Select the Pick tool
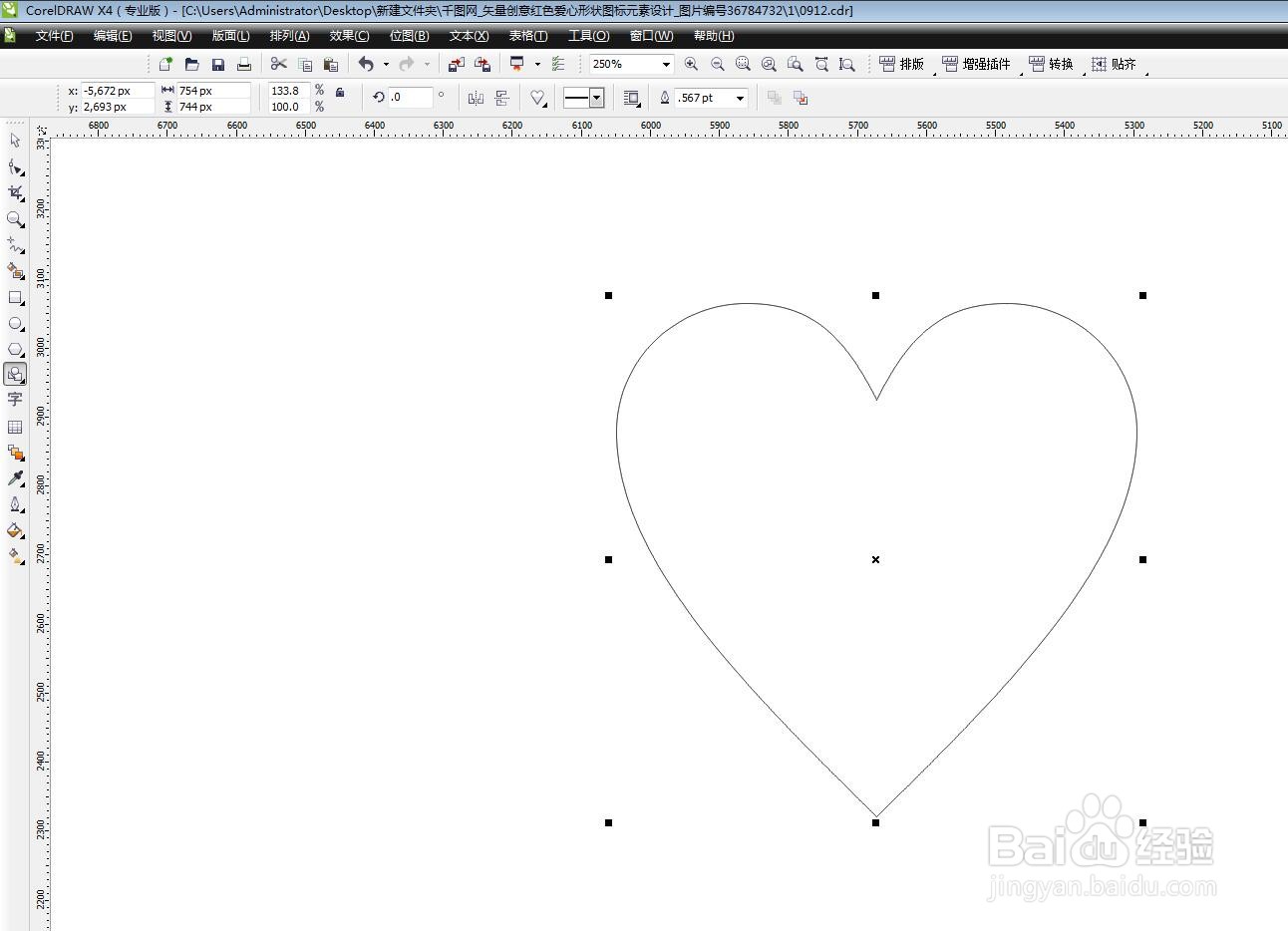The width and height of the screenshot is (1288, 931). pos(15,141)
